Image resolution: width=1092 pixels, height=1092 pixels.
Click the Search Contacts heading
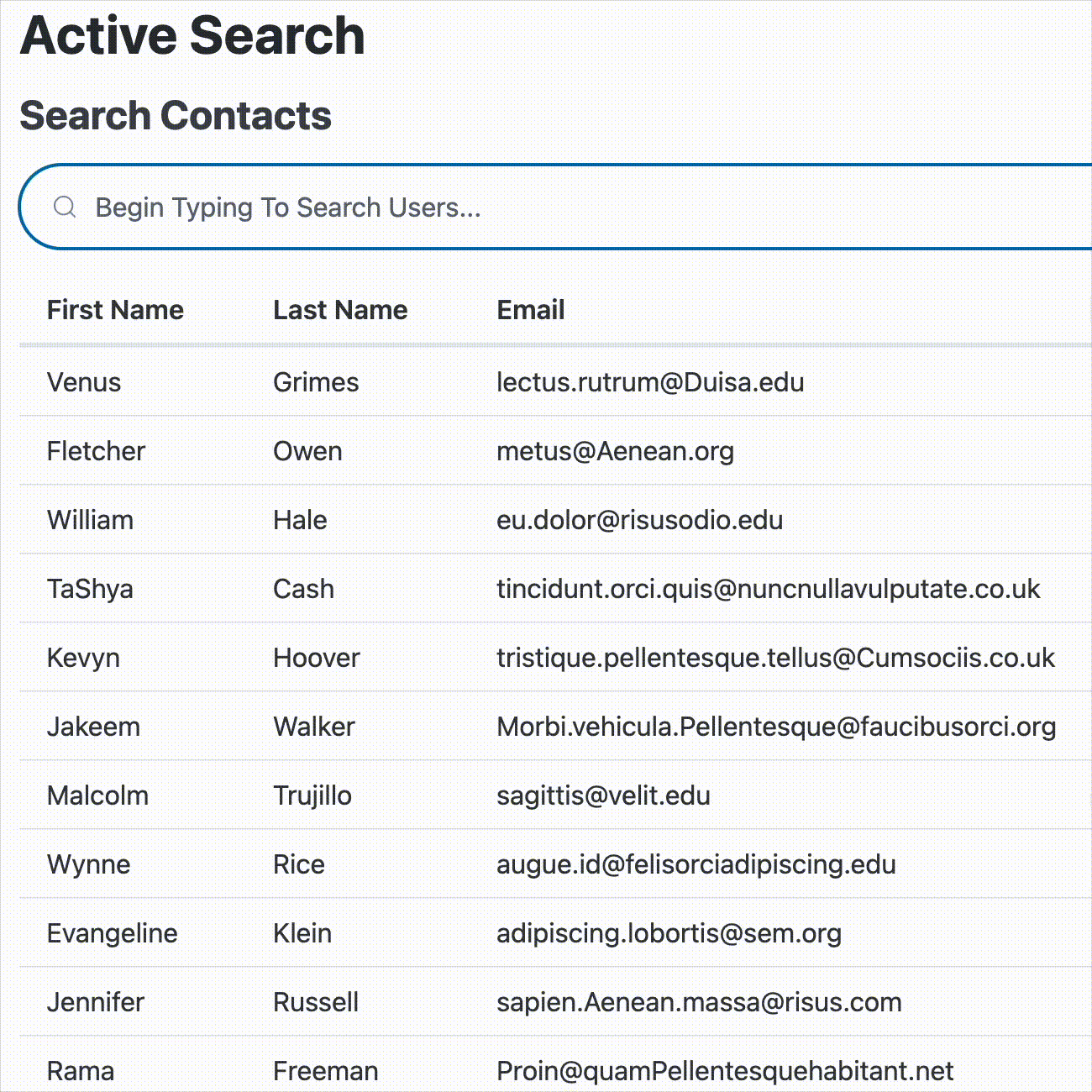[x=176, y=115]
